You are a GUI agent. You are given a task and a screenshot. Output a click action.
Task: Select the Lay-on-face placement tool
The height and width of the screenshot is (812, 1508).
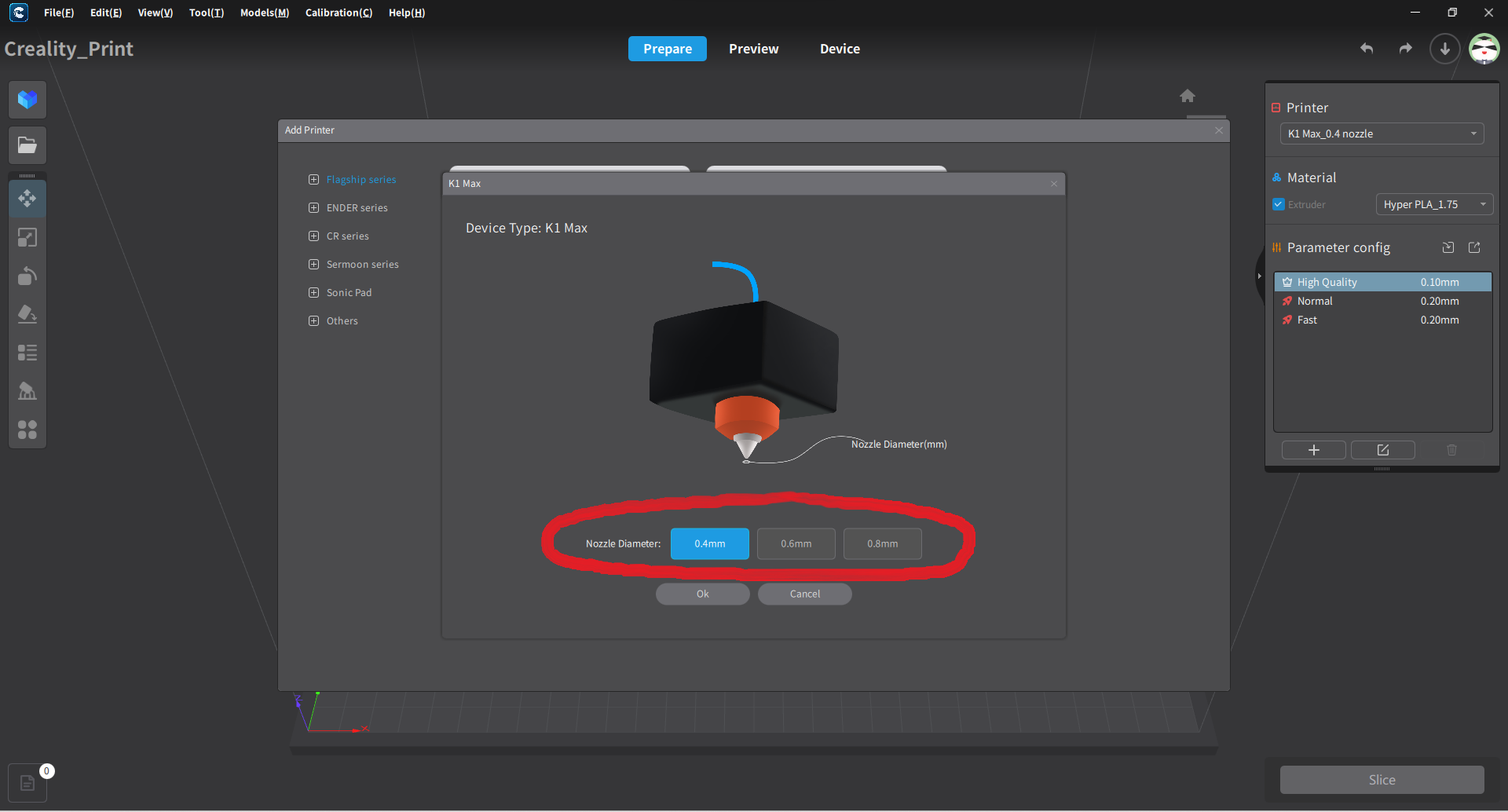click(27, 314)
